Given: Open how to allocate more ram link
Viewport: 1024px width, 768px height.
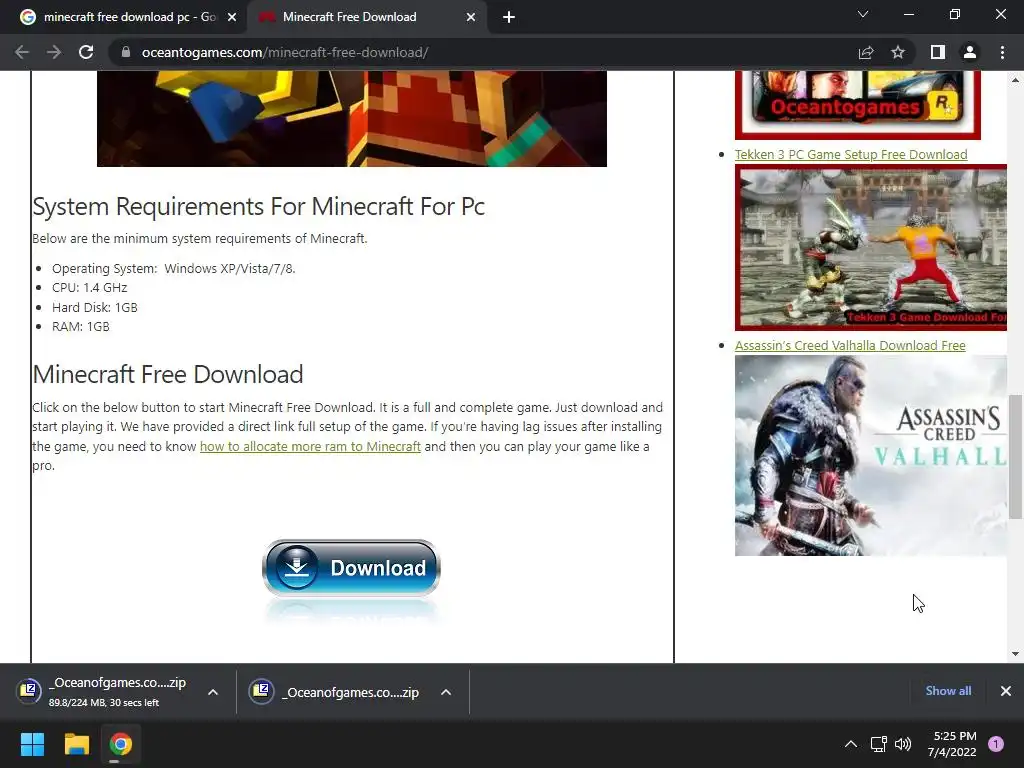Looking at the screenshot, I should [310, 447].
